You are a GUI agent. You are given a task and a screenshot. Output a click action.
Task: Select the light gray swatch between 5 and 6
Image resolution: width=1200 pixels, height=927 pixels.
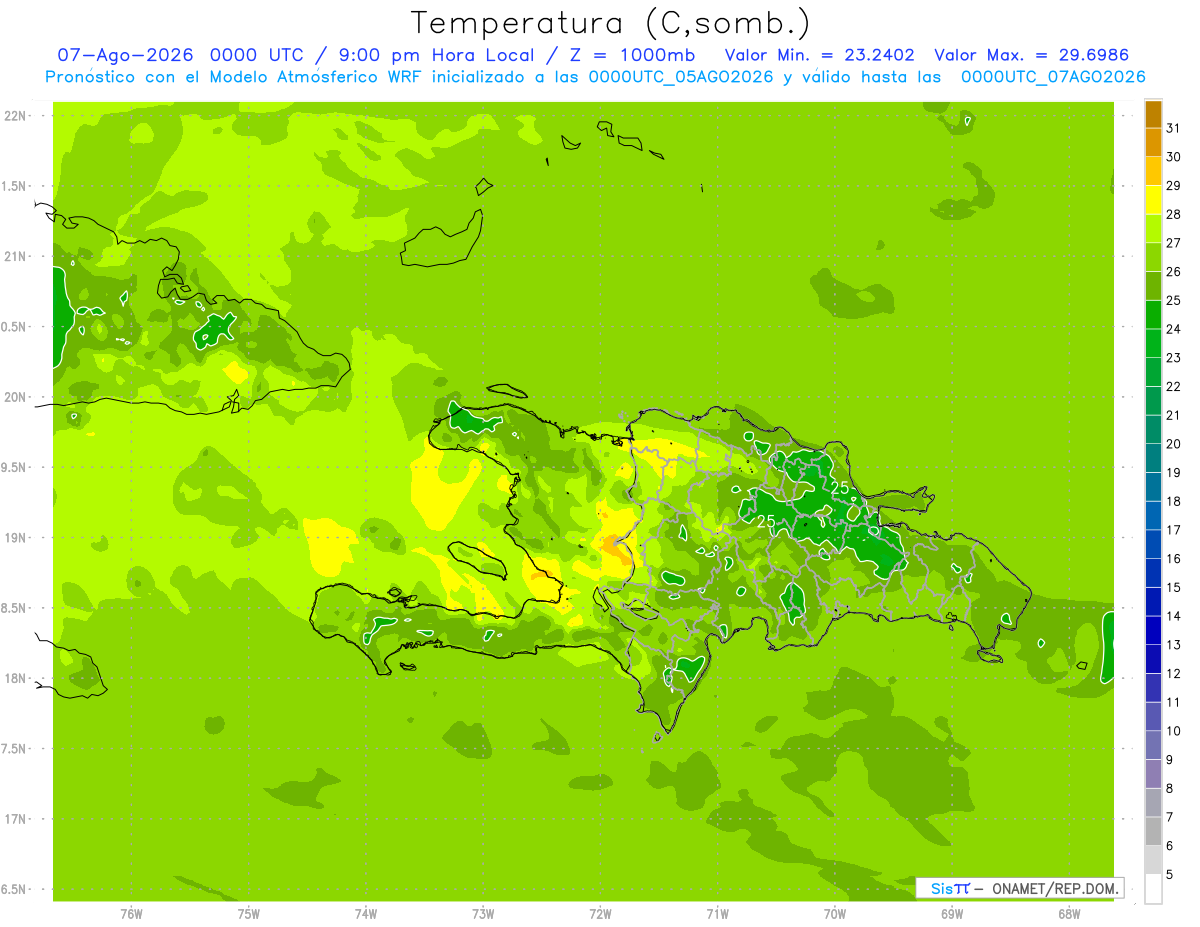pyautogui.click(x=1153, y=860)
